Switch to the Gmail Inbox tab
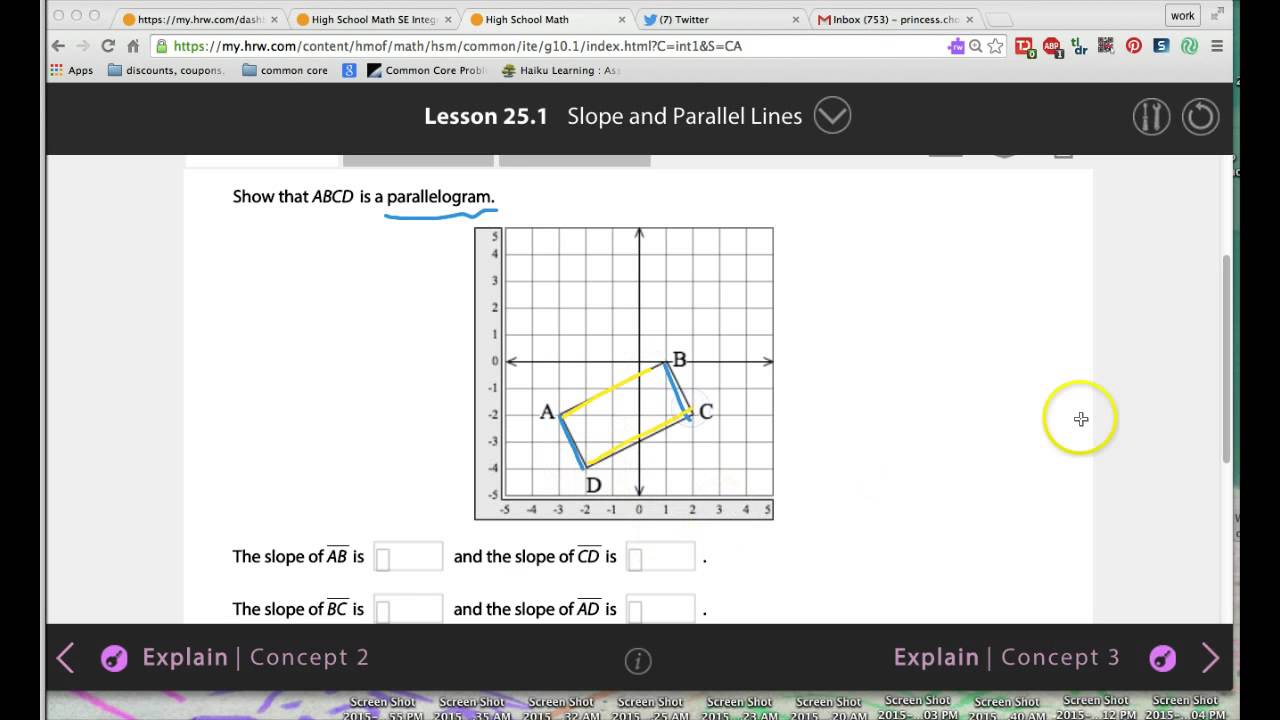 tap(893, 19)
